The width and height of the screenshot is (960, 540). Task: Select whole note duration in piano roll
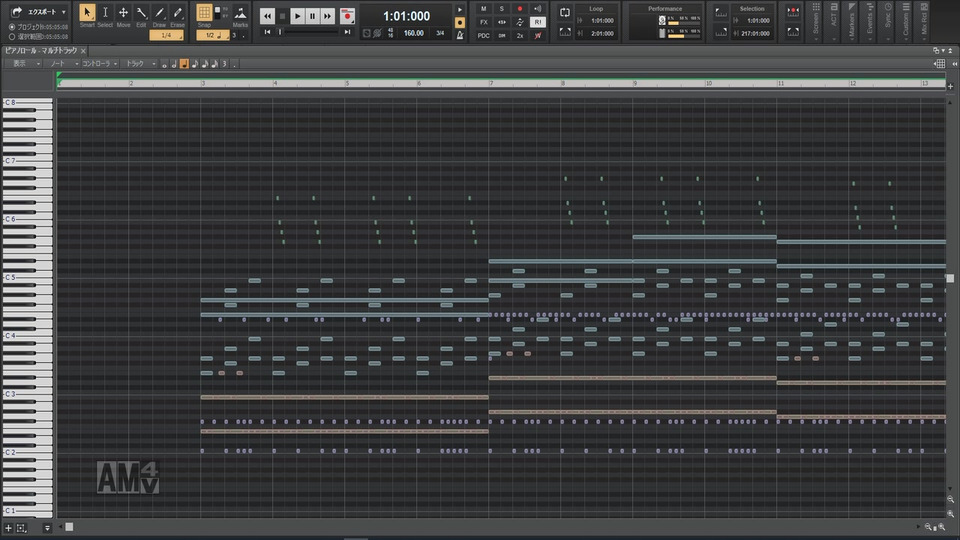pos(164,64)
